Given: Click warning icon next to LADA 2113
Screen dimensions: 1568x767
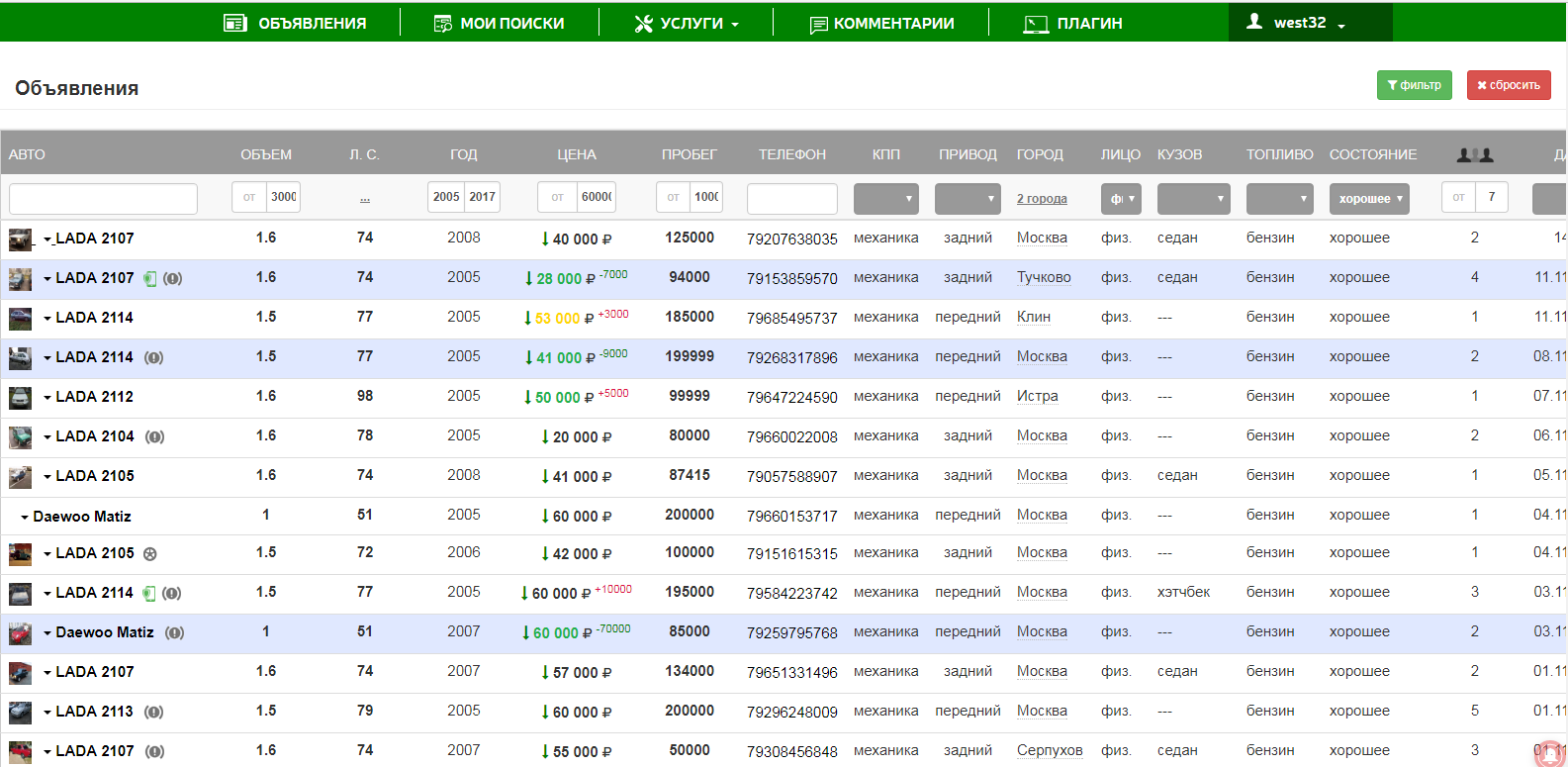Looking at the screenshot, I should coord(153,712).
